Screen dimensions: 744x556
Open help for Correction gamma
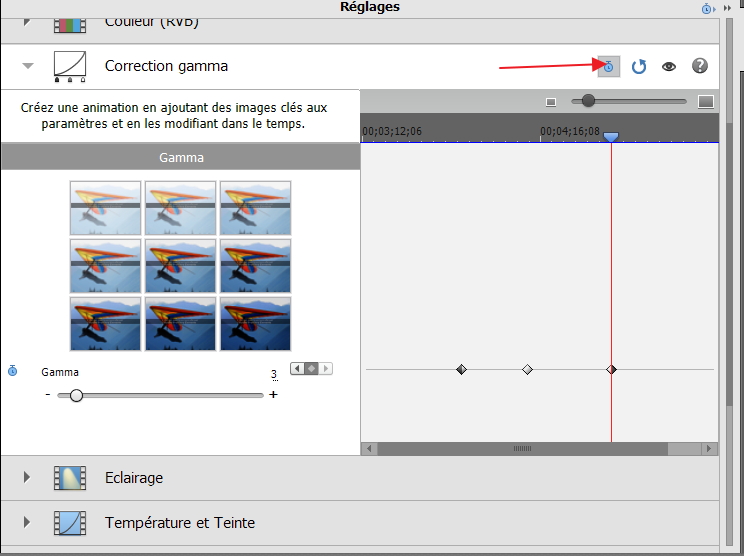[x=700, y=66]
